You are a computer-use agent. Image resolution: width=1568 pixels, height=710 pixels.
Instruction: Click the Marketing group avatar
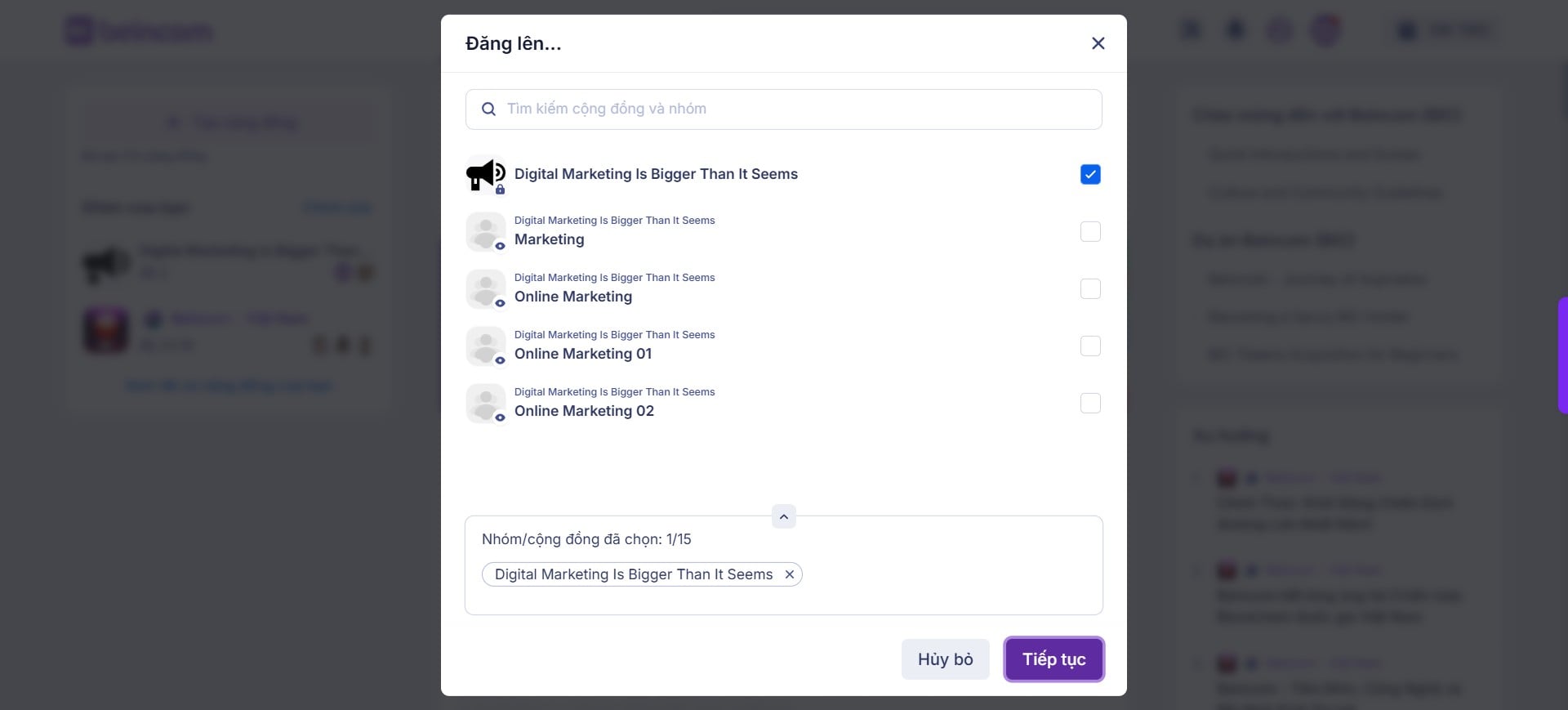pos(485,232)
